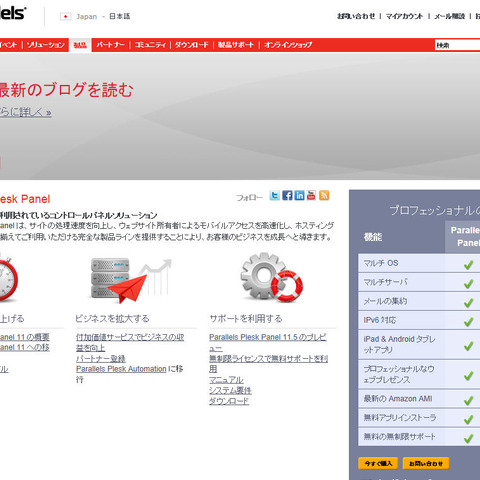Open the Twitter follow icon
The image size is (480, 480).
pos(275,195)
